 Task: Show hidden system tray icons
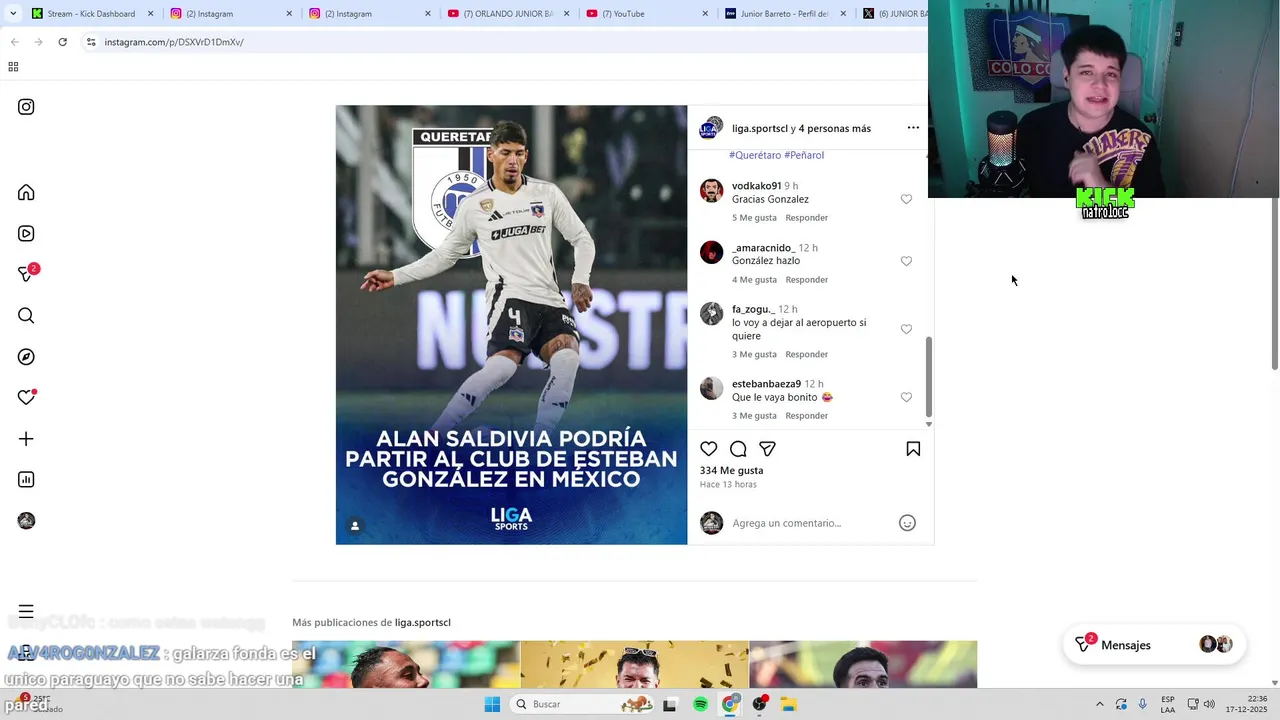1099,704
